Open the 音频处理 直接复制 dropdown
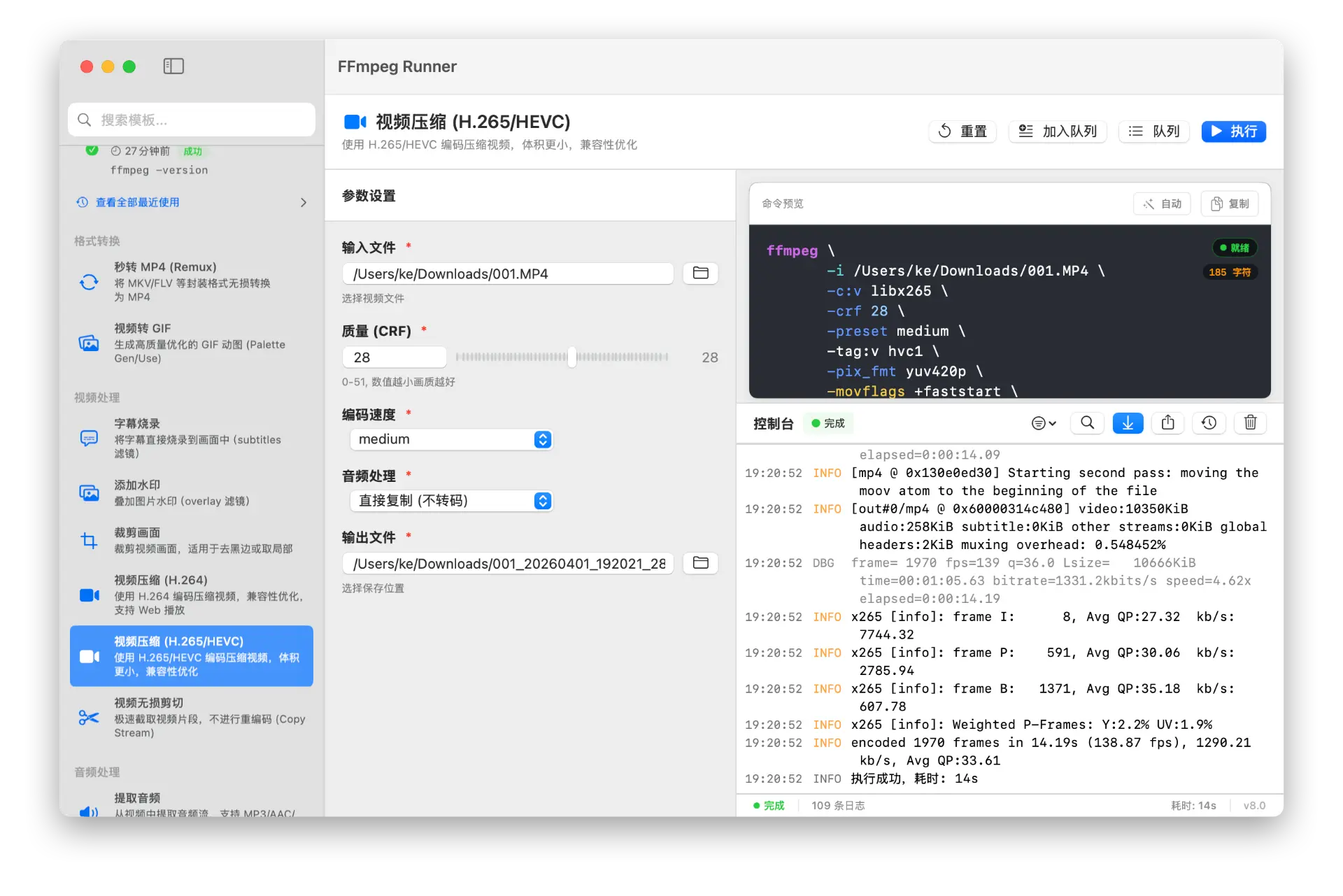 [x=451, y=501]
